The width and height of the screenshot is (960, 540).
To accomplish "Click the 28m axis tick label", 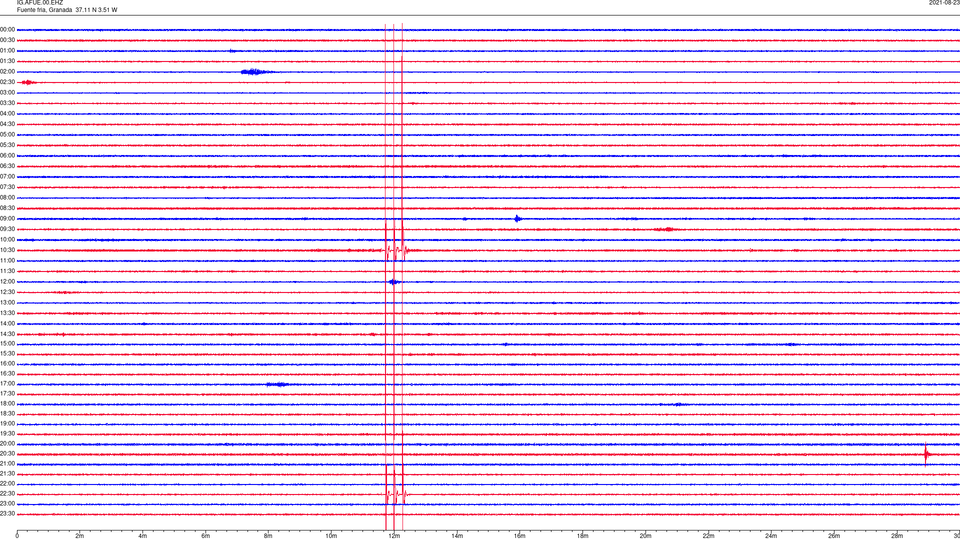I will point(897,536).
